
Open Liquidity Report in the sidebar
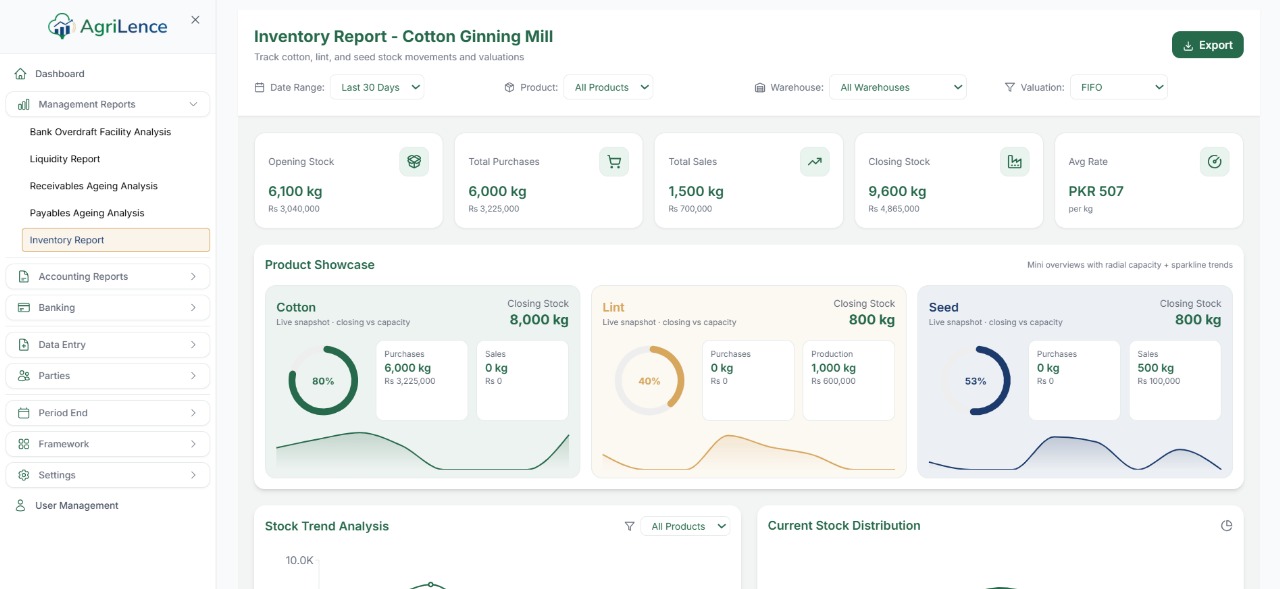65,159
